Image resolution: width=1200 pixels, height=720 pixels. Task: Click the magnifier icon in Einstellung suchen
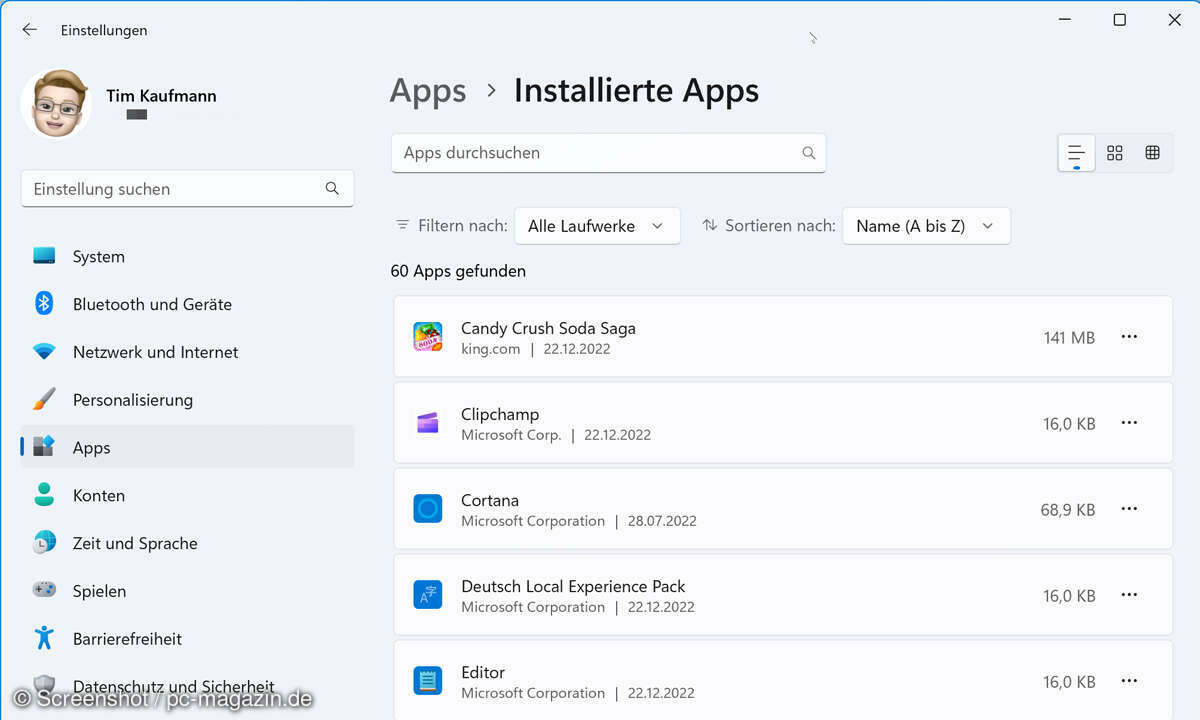point(332,189)
